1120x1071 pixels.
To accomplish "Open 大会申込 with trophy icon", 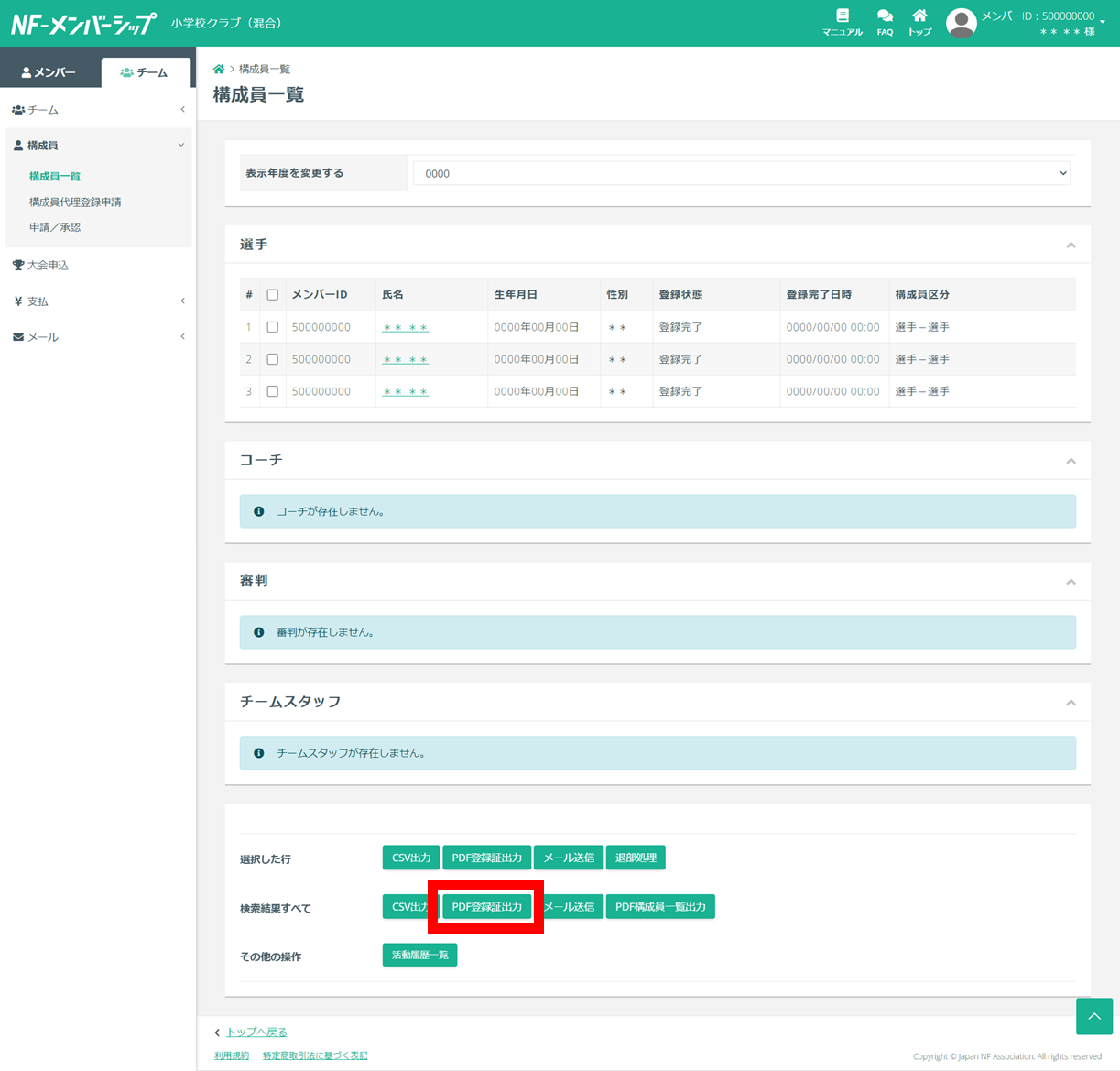I will point(48,265).
